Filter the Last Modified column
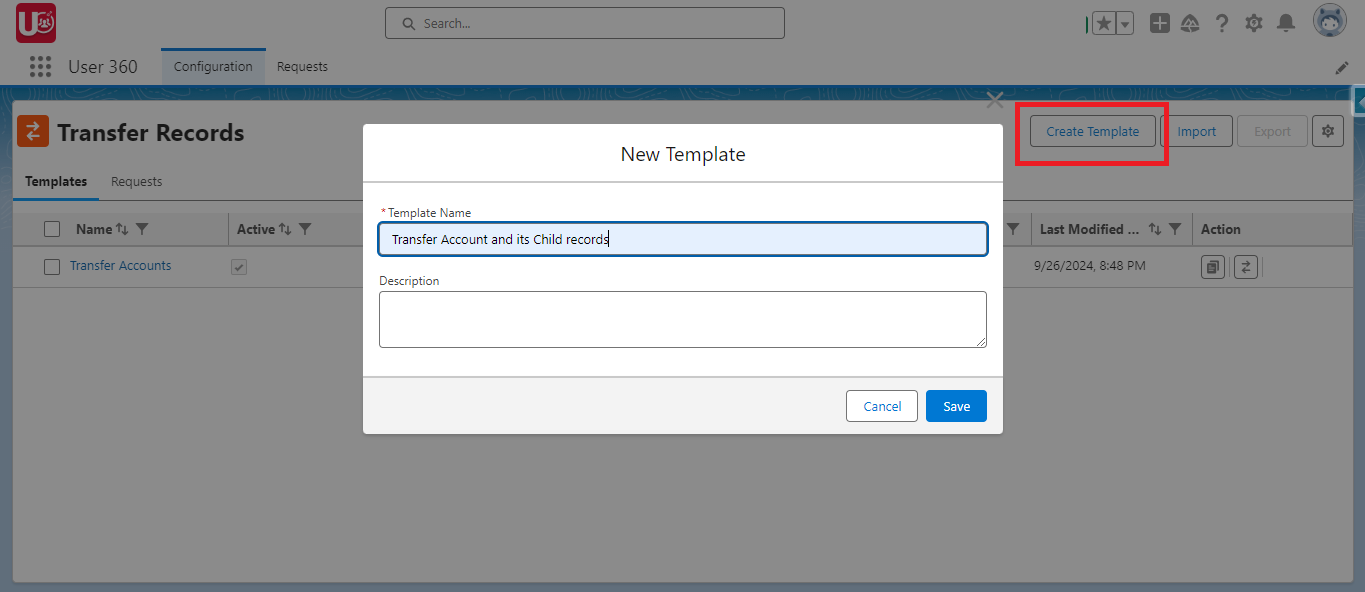The height and width of the screenshot is (592, 1365). pos(1175,229)
